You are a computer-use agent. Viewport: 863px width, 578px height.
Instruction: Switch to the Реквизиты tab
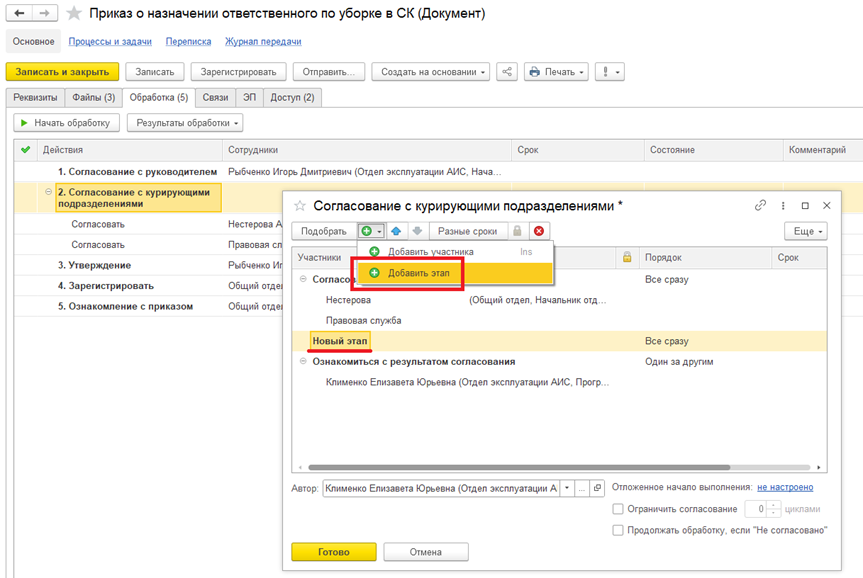(x=35, y=97)
